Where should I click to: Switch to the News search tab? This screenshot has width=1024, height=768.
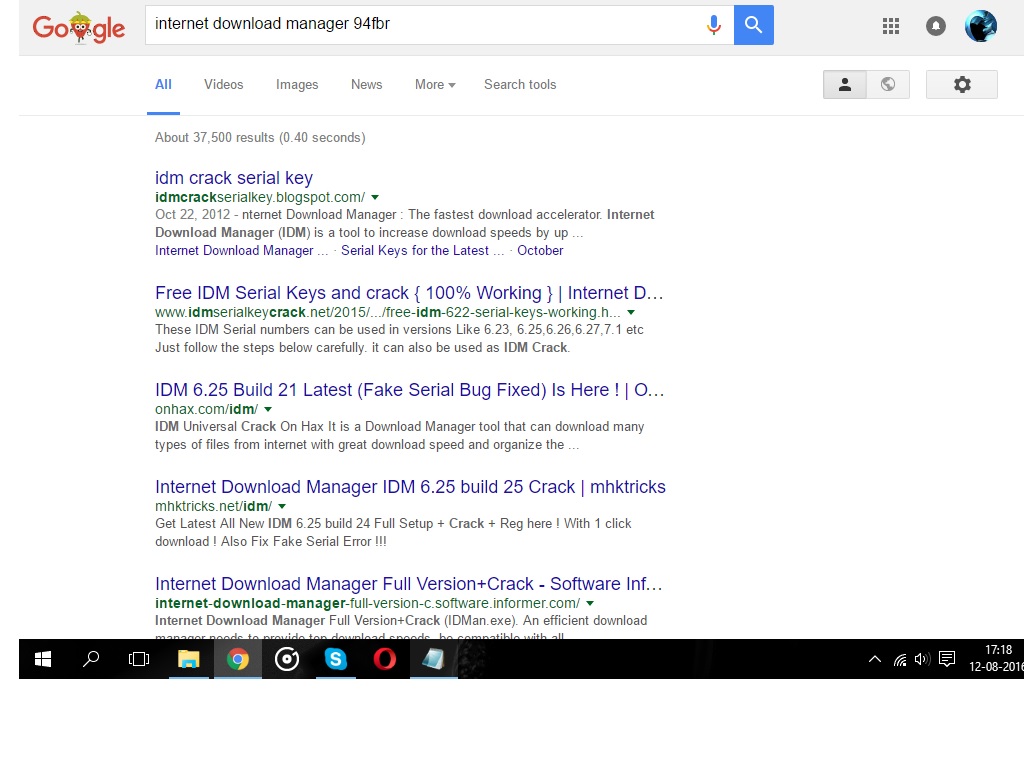point(366,85)
